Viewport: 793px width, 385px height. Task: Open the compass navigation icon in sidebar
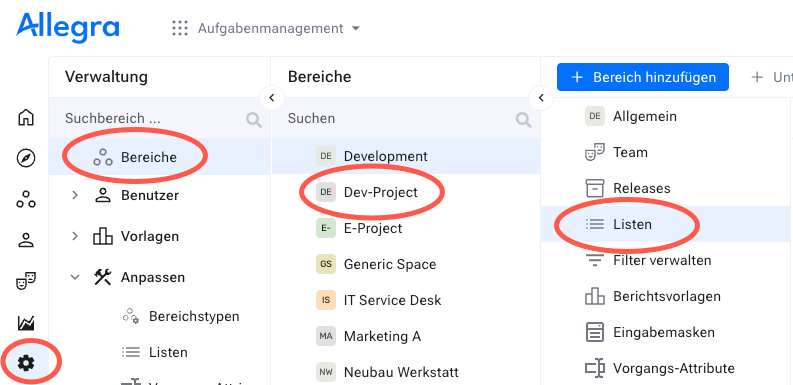tap(26, 158)
